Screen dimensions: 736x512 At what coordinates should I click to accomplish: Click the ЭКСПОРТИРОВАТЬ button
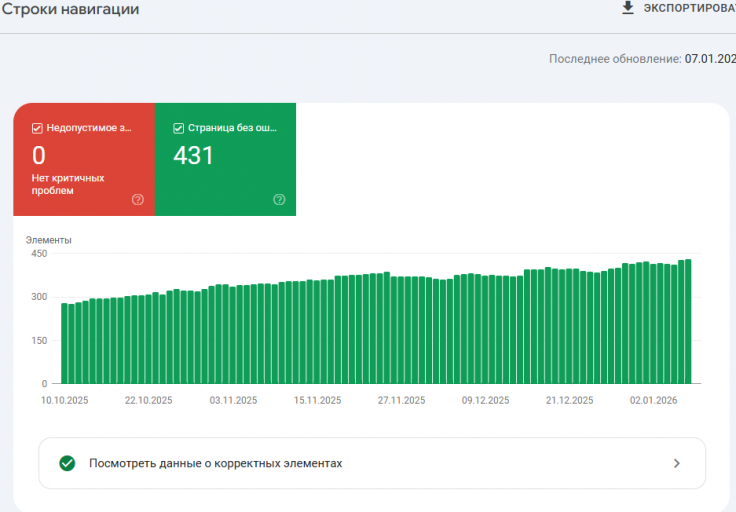(678, 8)
